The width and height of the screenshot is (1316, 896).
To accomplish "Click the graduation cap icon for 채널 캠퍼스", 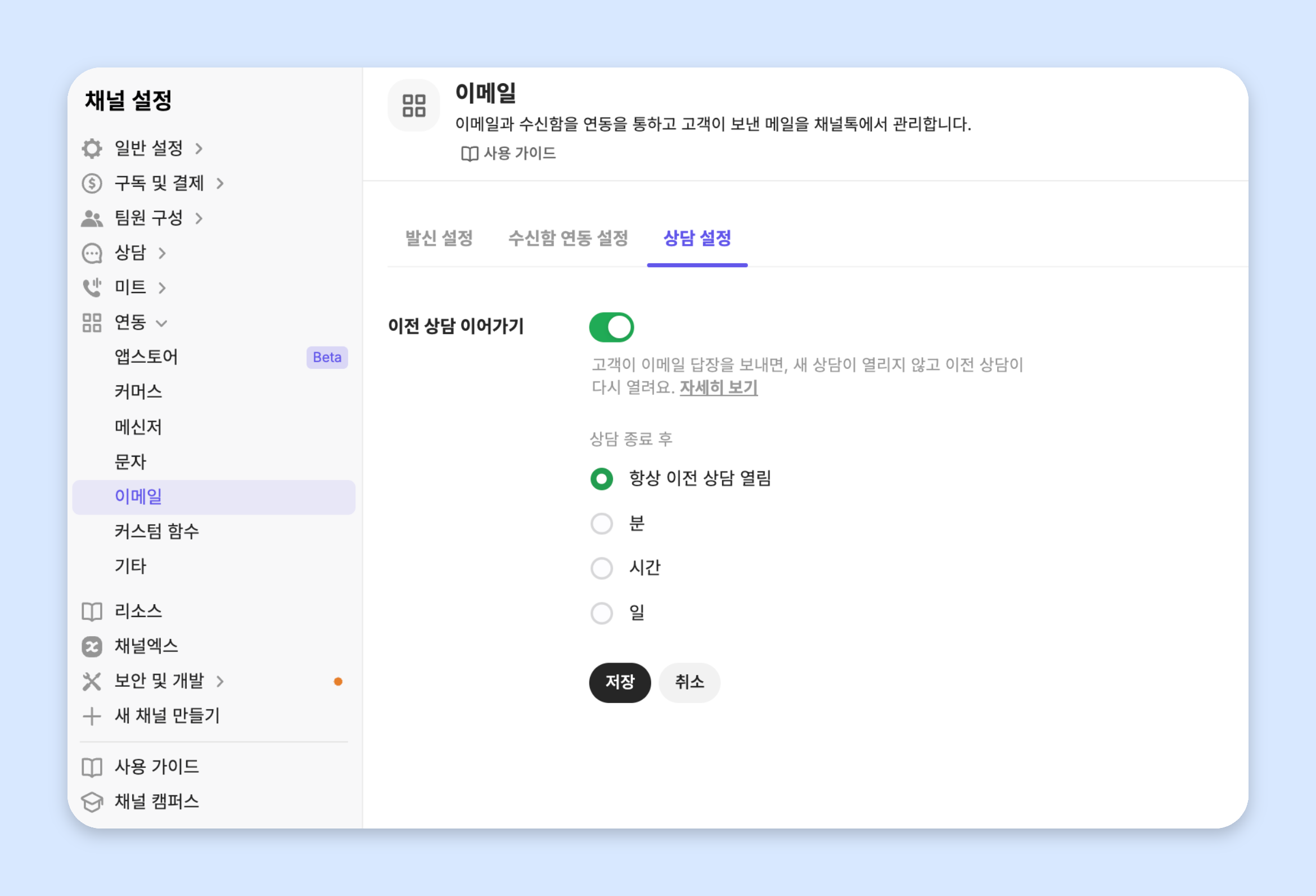I will 92,802.
